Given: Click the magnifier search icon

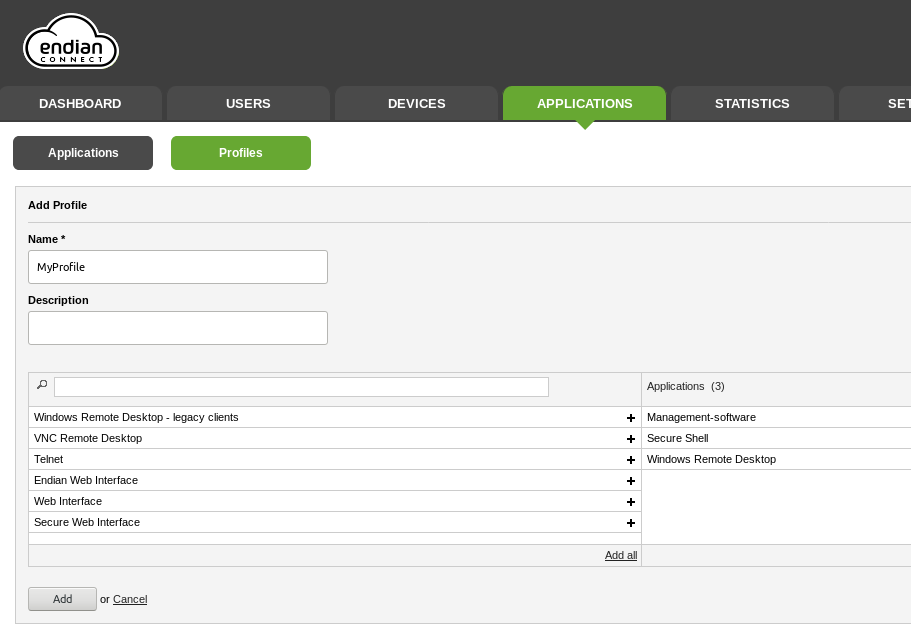Looking at the screenshot, I should [x=42, y=385].
